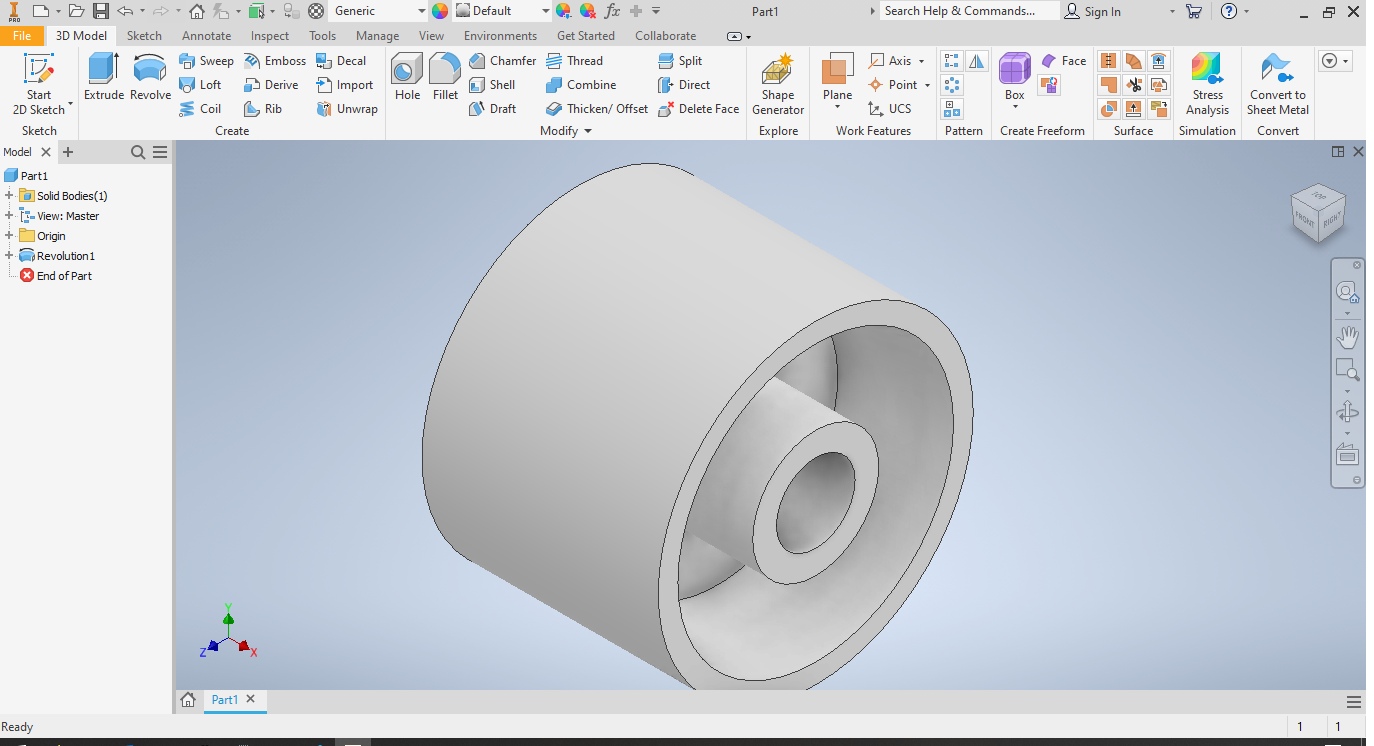Open the Autodesk shopping cart

[1194, 11]
